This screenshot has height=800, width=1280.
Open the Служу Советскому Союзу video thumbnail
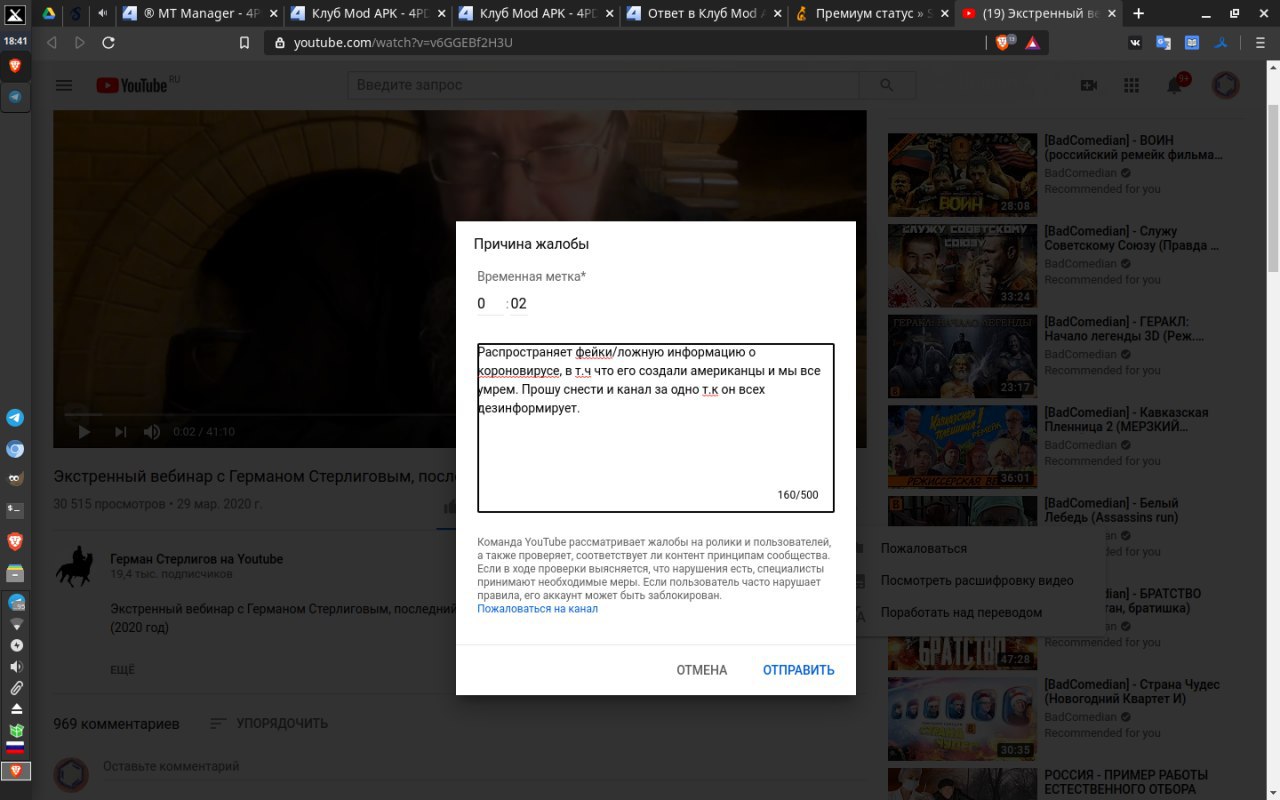[962, 265]
